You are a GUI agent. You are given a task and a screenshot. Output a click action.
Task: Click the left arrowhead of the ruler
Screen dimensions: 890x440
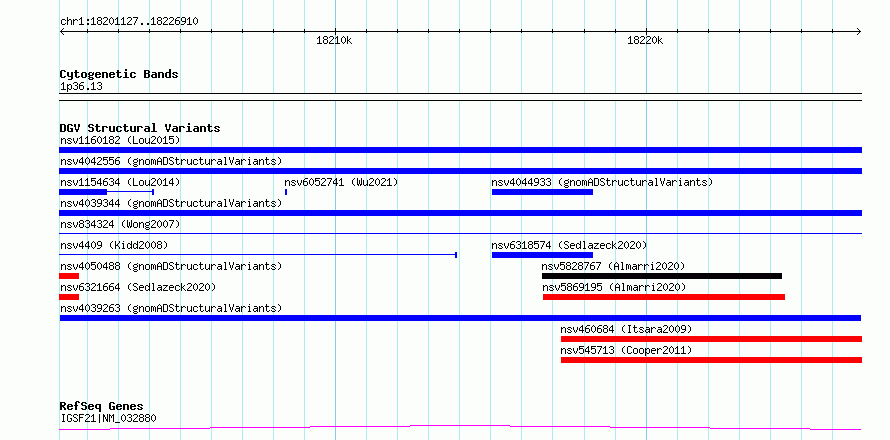pos(62,31)
